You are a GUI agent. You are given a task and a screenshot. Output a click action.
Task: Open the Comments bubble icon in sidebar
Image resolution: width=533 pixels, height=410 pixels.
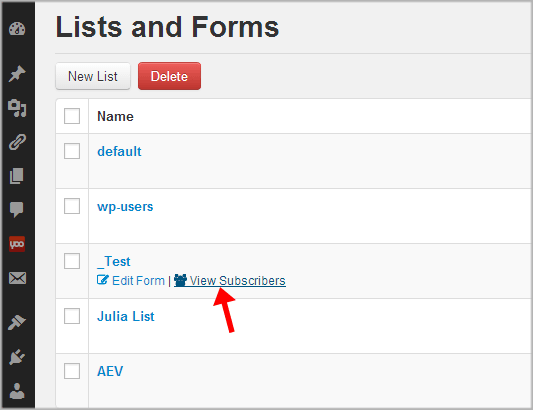click(17, 210)
